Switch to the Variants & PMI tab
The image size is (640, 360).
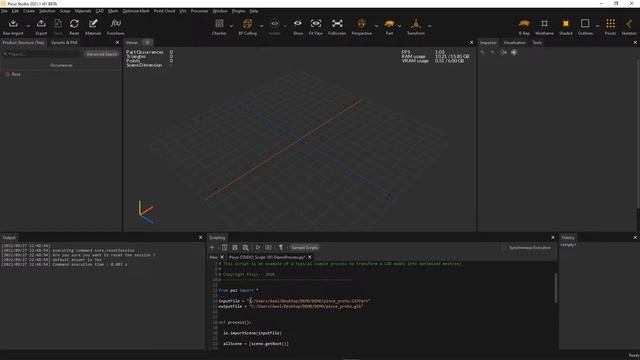coord(64,42)
